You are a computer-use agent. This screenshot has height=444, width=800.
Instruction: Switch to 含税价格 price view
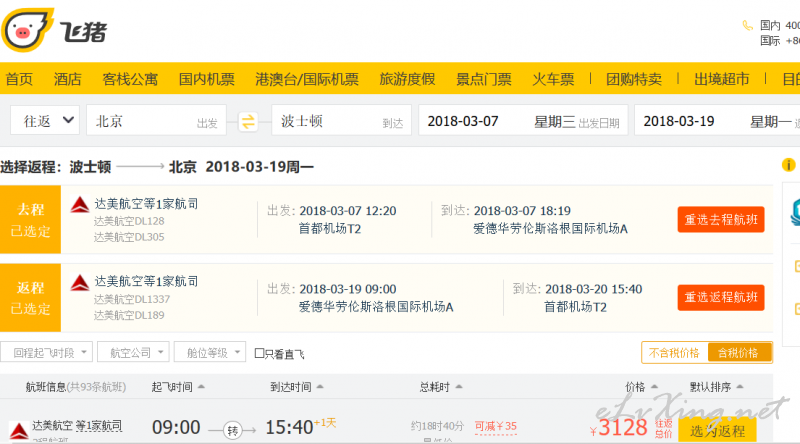pyautogui.click(x=738, y=353)
